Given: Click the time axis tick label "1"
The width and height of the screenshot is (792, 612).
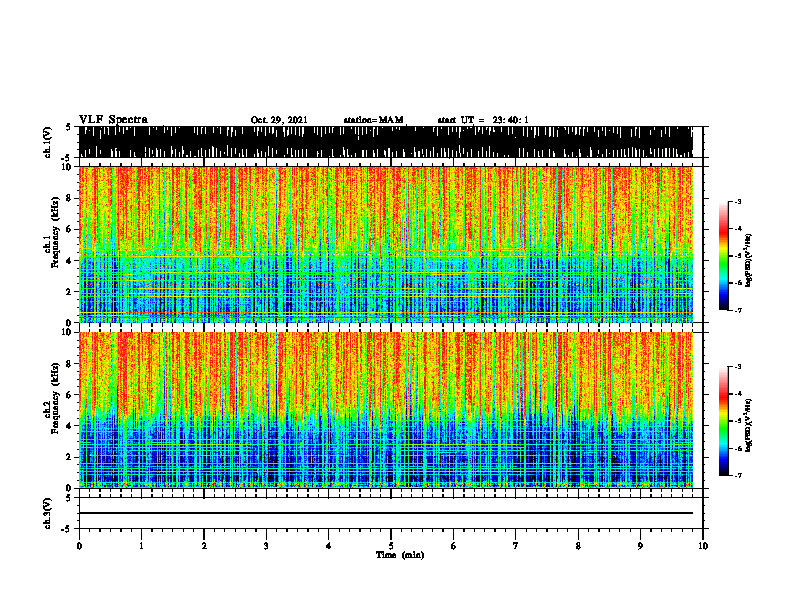Looking at the screenshot, I should tap(141, 546).
